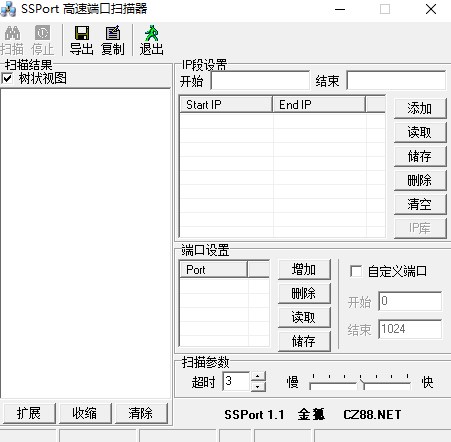The image size is (451, 442).
Task: Load the port list with 端口 读取 button
Action: coord(304,317)
